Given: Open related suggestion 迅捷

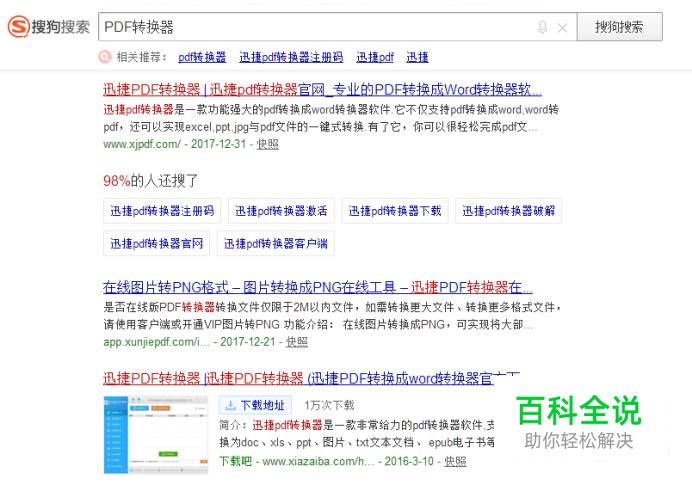Looking at the screenshot, I should [417, 57].
